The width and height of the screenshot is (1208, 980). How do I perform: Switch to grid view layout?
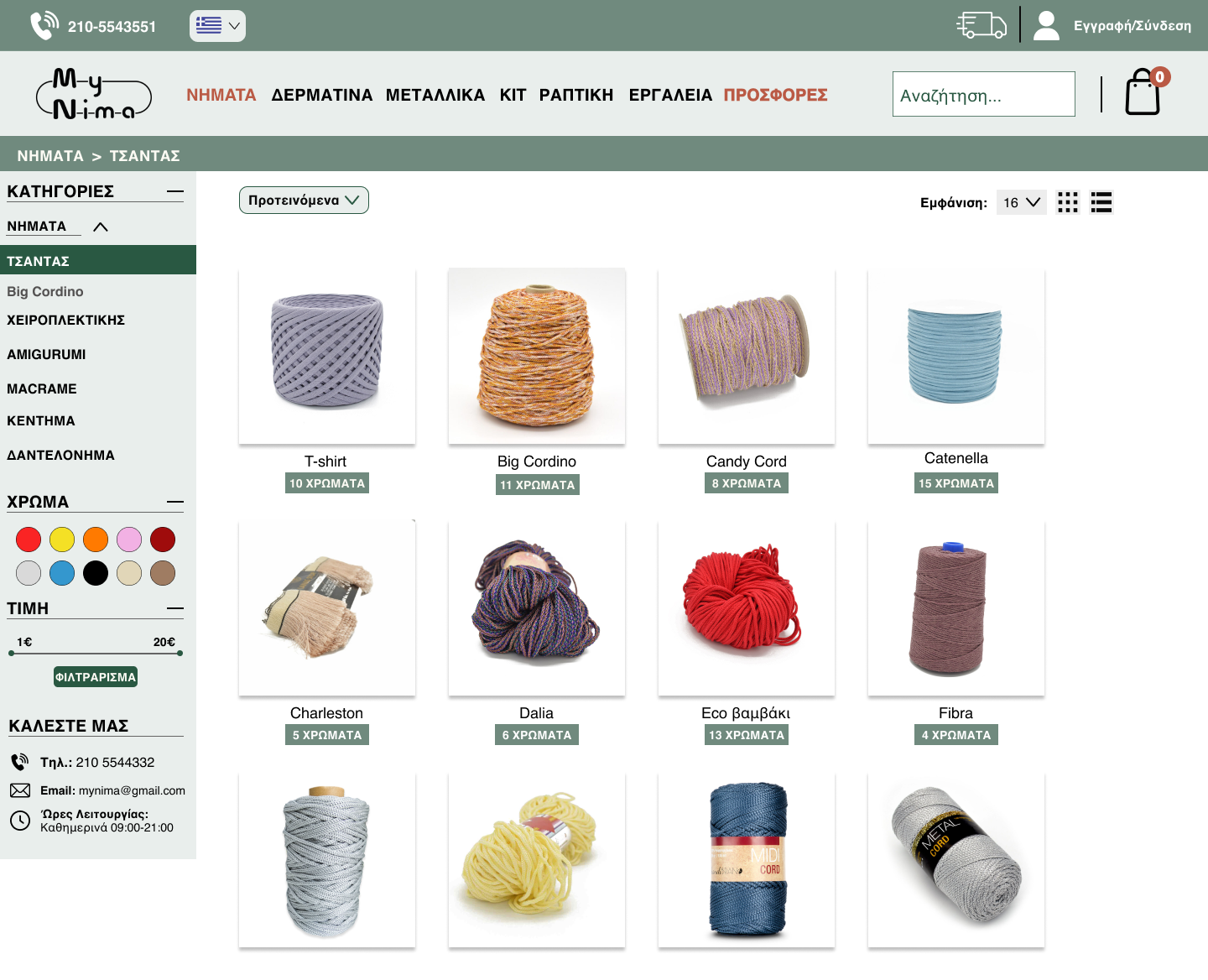click(x=1067, y=202)
